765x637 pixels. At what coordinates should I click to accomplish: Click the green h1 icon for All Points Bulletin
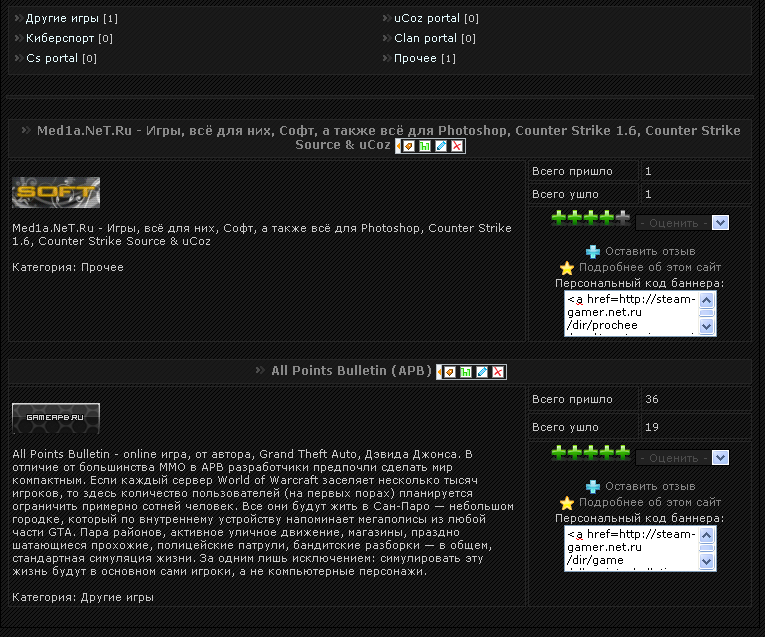(x=466, y=372)
